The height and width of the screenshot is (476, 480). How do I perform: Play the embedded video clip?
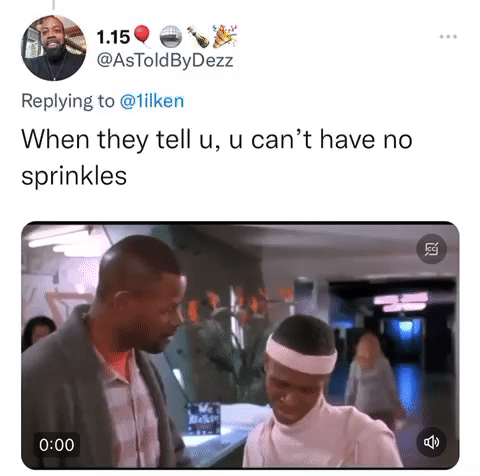pos(240,345)
